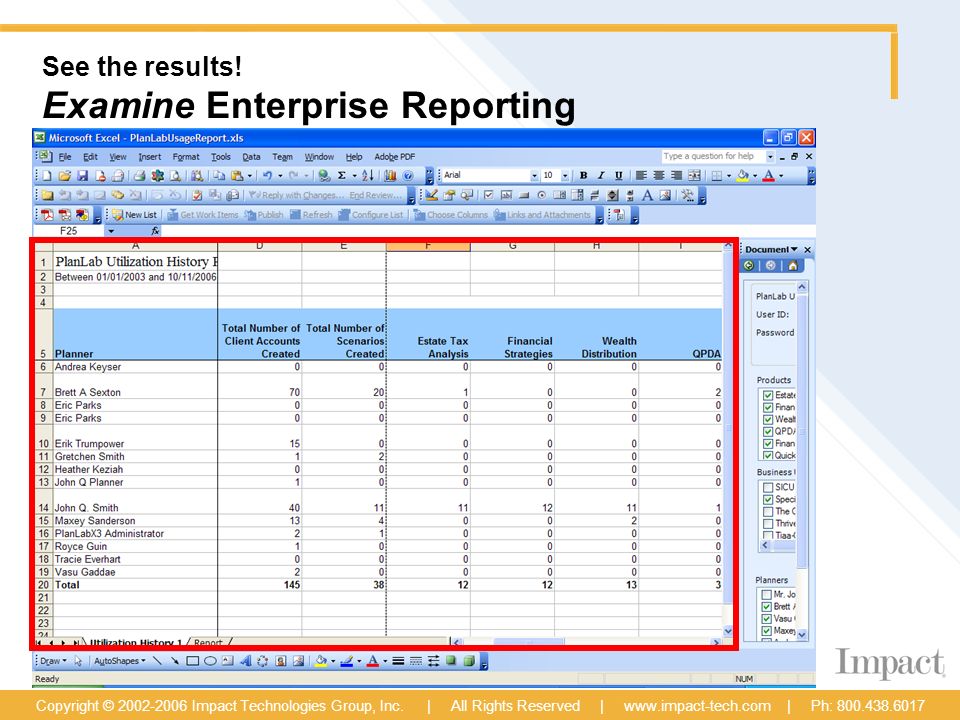This screenshot has height=720, width=960.
Task: Click the Publish button
Action: [264, 215]
